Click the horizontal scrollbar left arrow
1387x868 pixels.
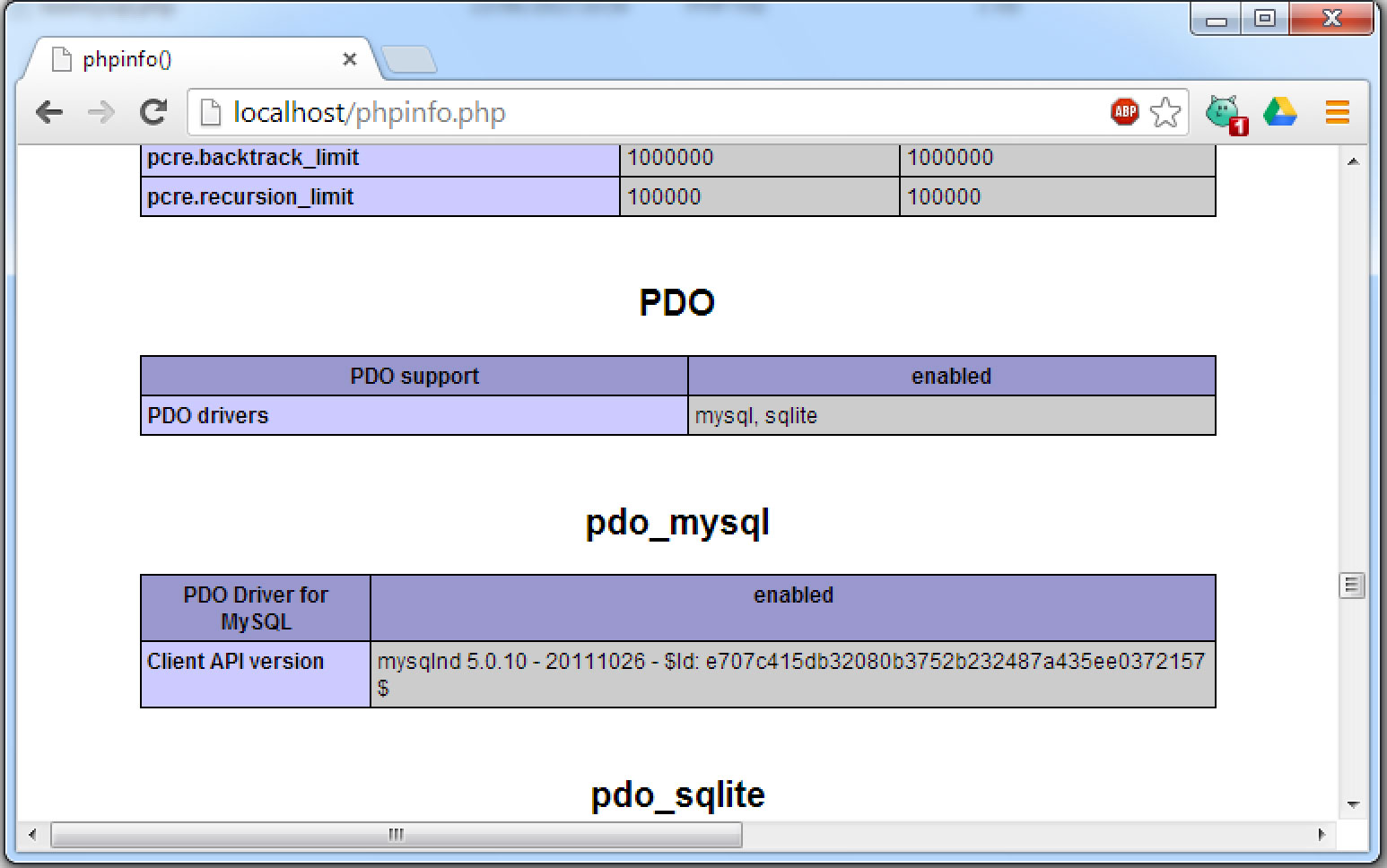(32, 835)
